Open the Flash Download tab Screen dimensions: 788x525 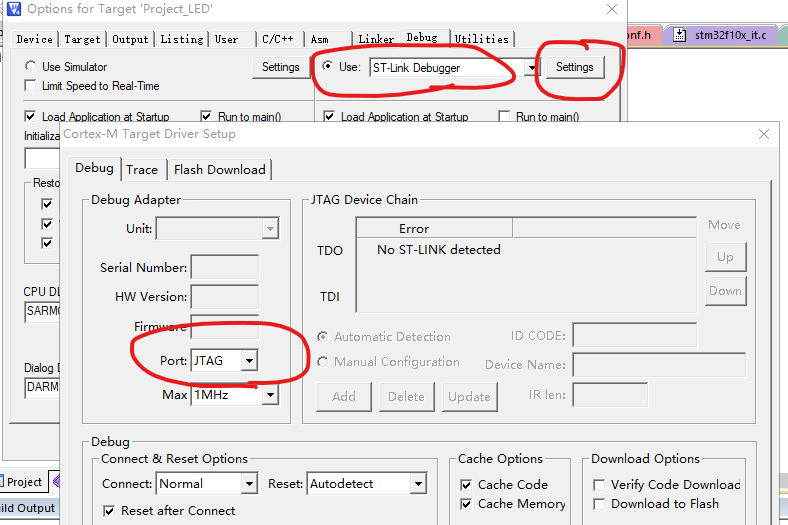(x=220, y=170)
